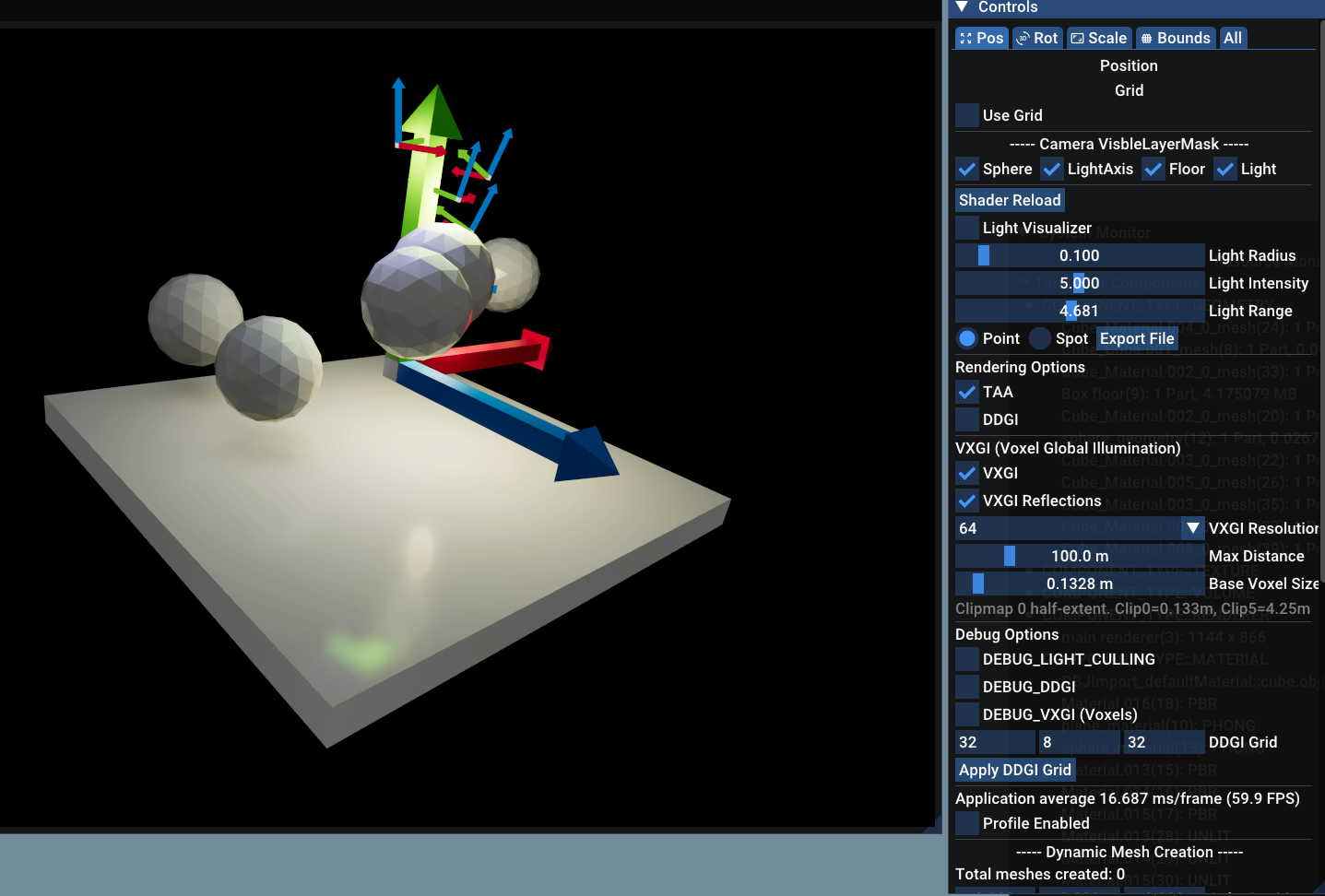This screenshot has width=1325, height=896.
Task: Adjust the Light Radius slider
Action: point(1079,255)
